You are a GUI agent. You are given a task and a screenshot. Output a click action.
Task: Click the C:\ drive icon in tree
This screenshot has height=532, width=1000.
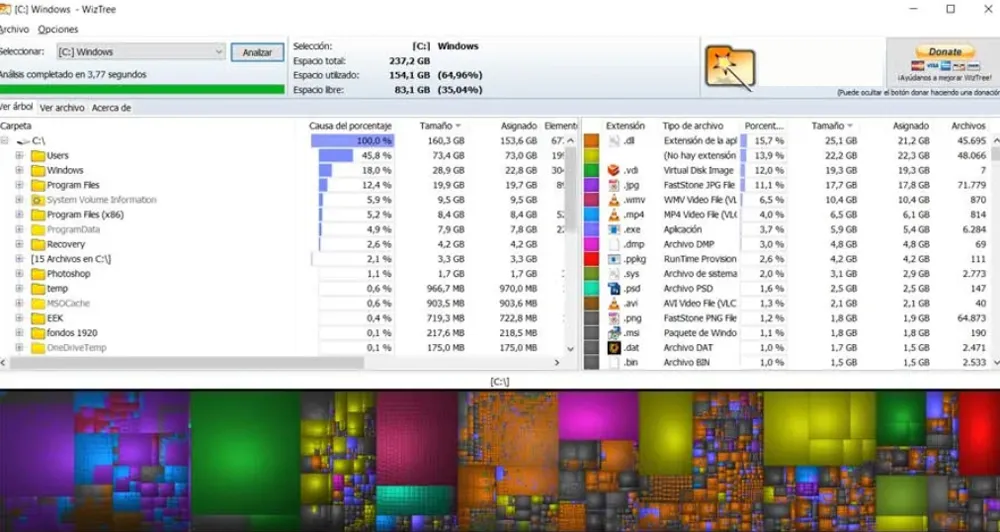[x=24, y=140]
